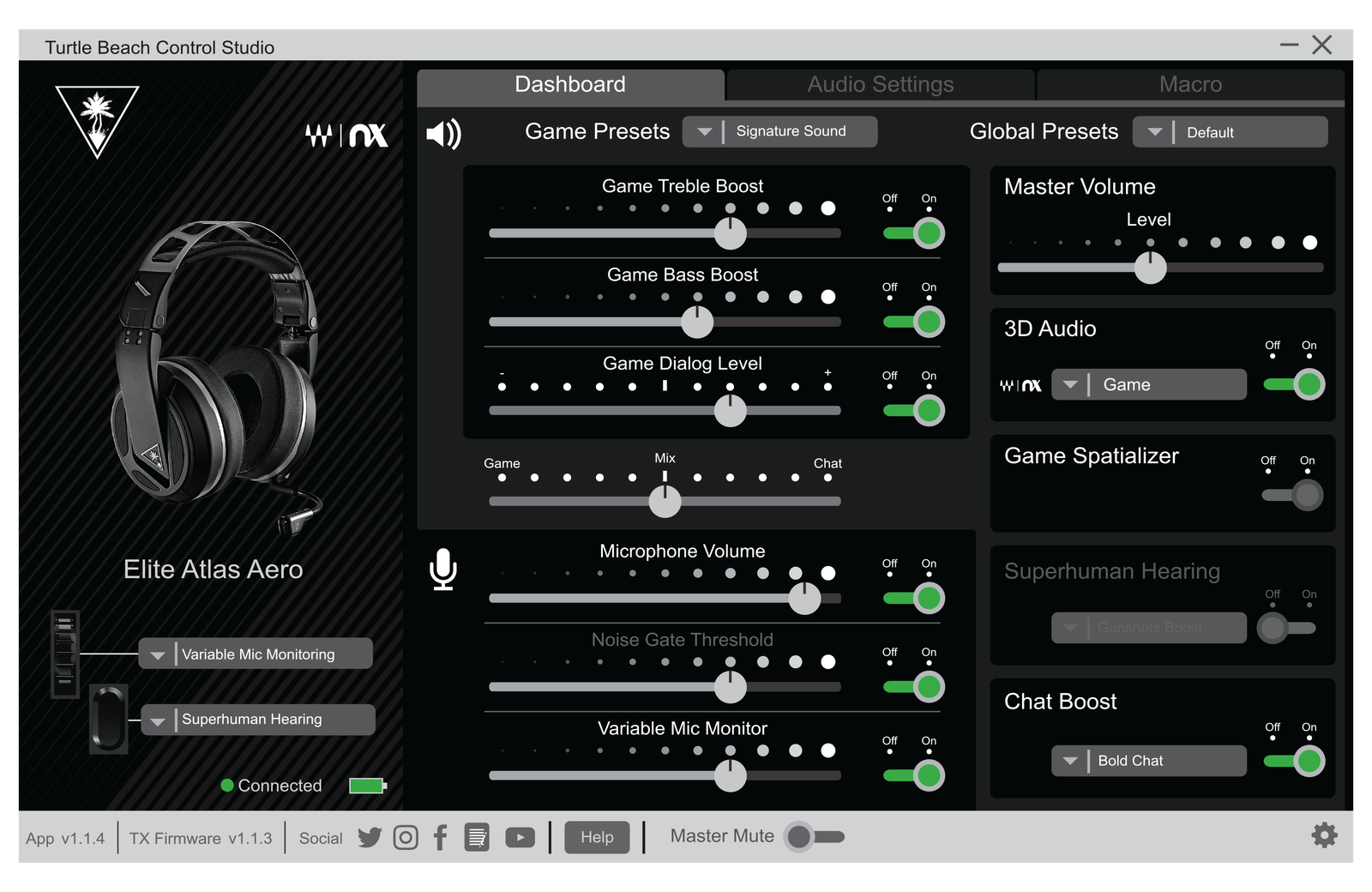Disable 3D Audio
Screen dimensions: 1372x892
point(1291,384)
